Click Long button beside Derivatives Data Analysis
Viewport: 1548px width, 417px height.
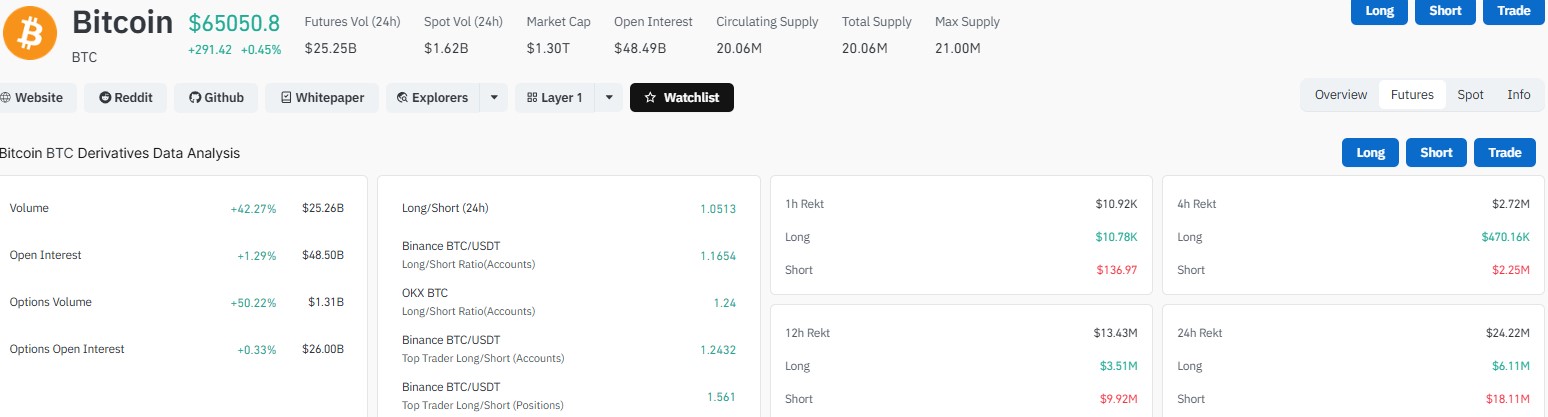(x=1370, y=152)
